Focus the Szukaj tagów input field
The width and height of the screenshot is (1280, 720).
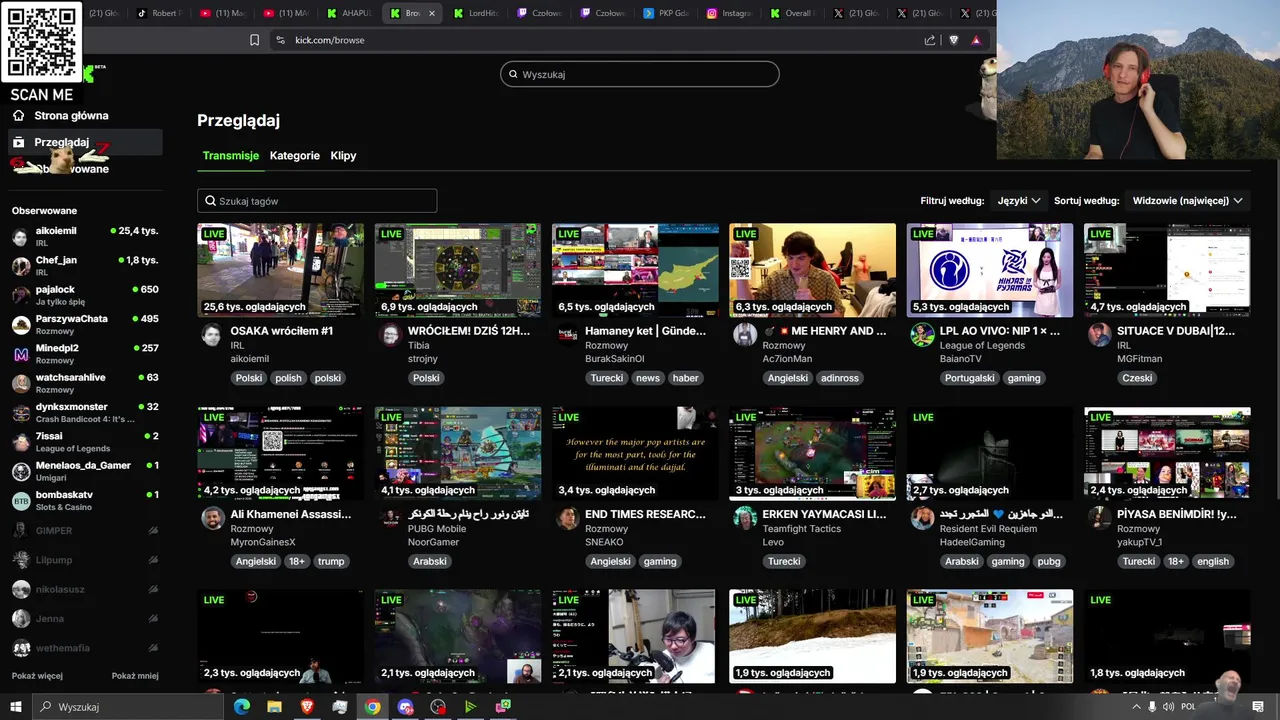317,201
